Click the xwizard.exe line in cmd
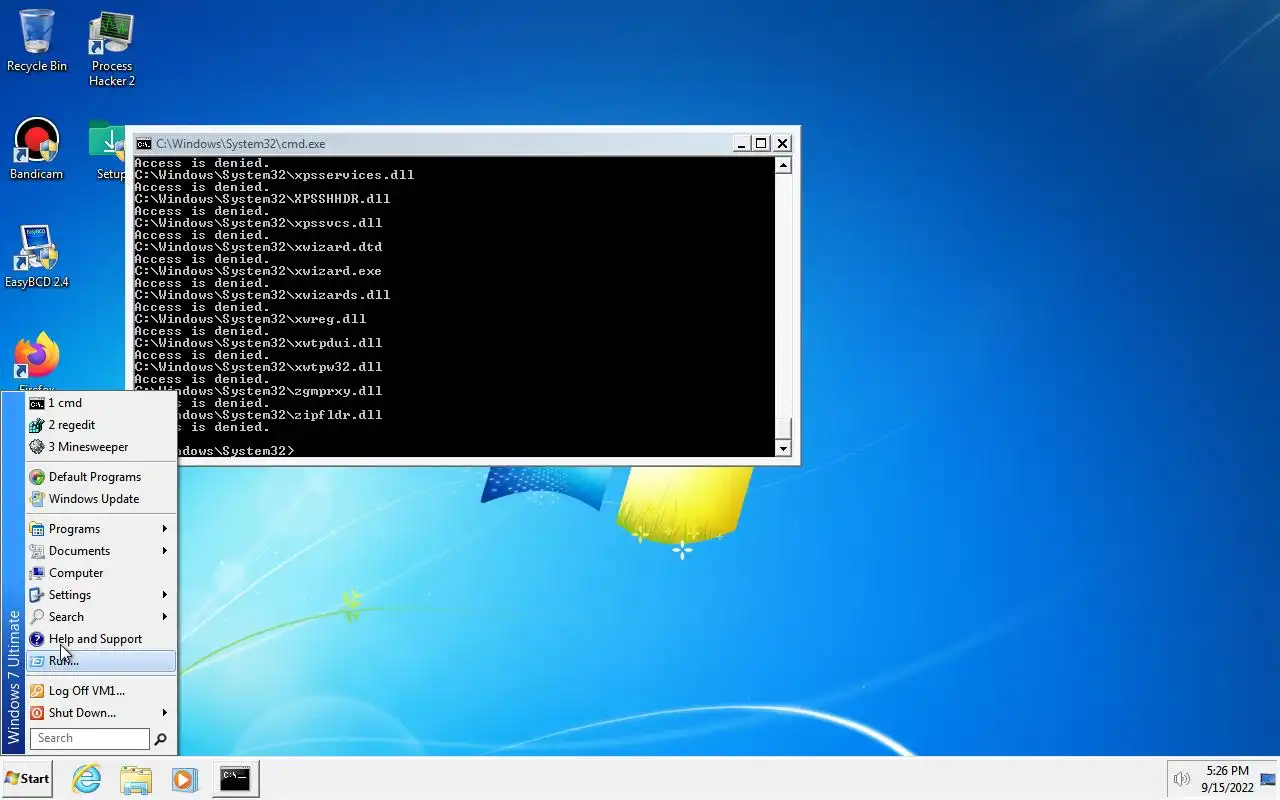1280x800 pixels. tap(258, 271)
